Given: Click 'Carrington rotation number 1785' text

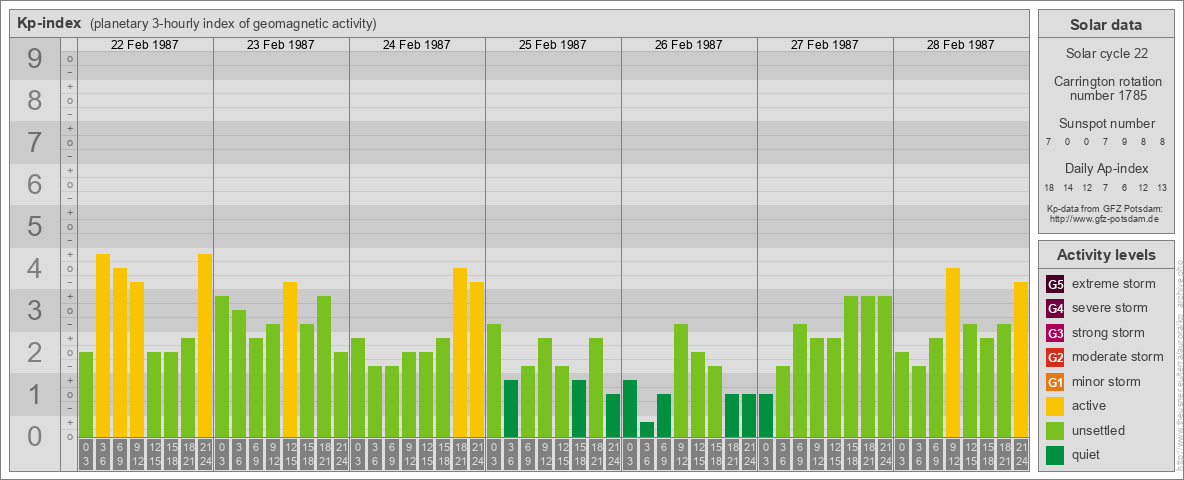Looking at the screenshot, I should 1106,88.
